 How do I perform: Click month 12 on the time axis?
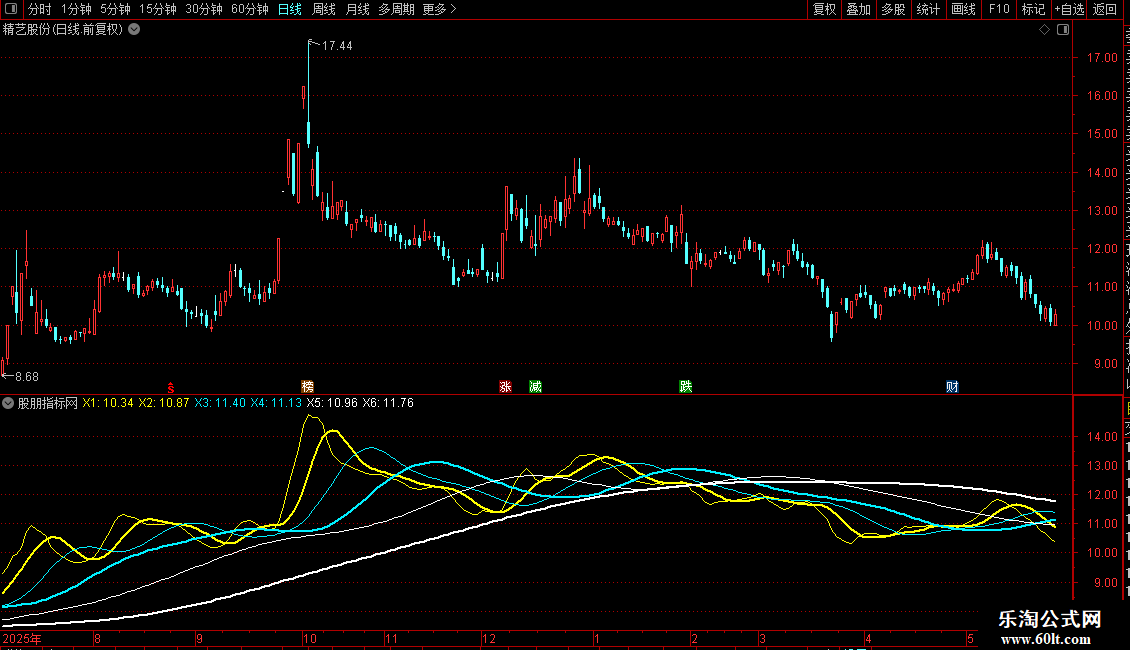click(489, 638)
